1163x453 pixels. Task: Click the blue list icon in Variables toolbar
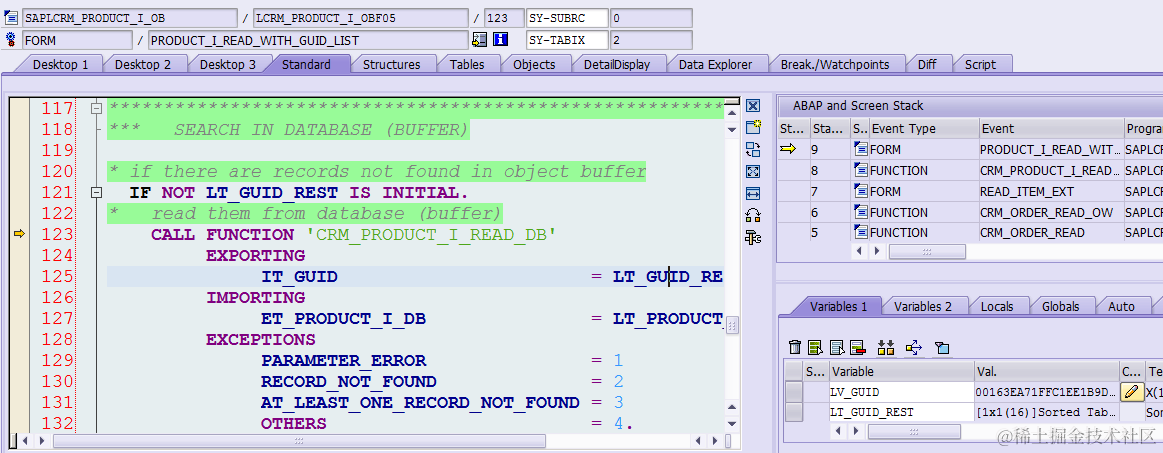click(837, 347)
